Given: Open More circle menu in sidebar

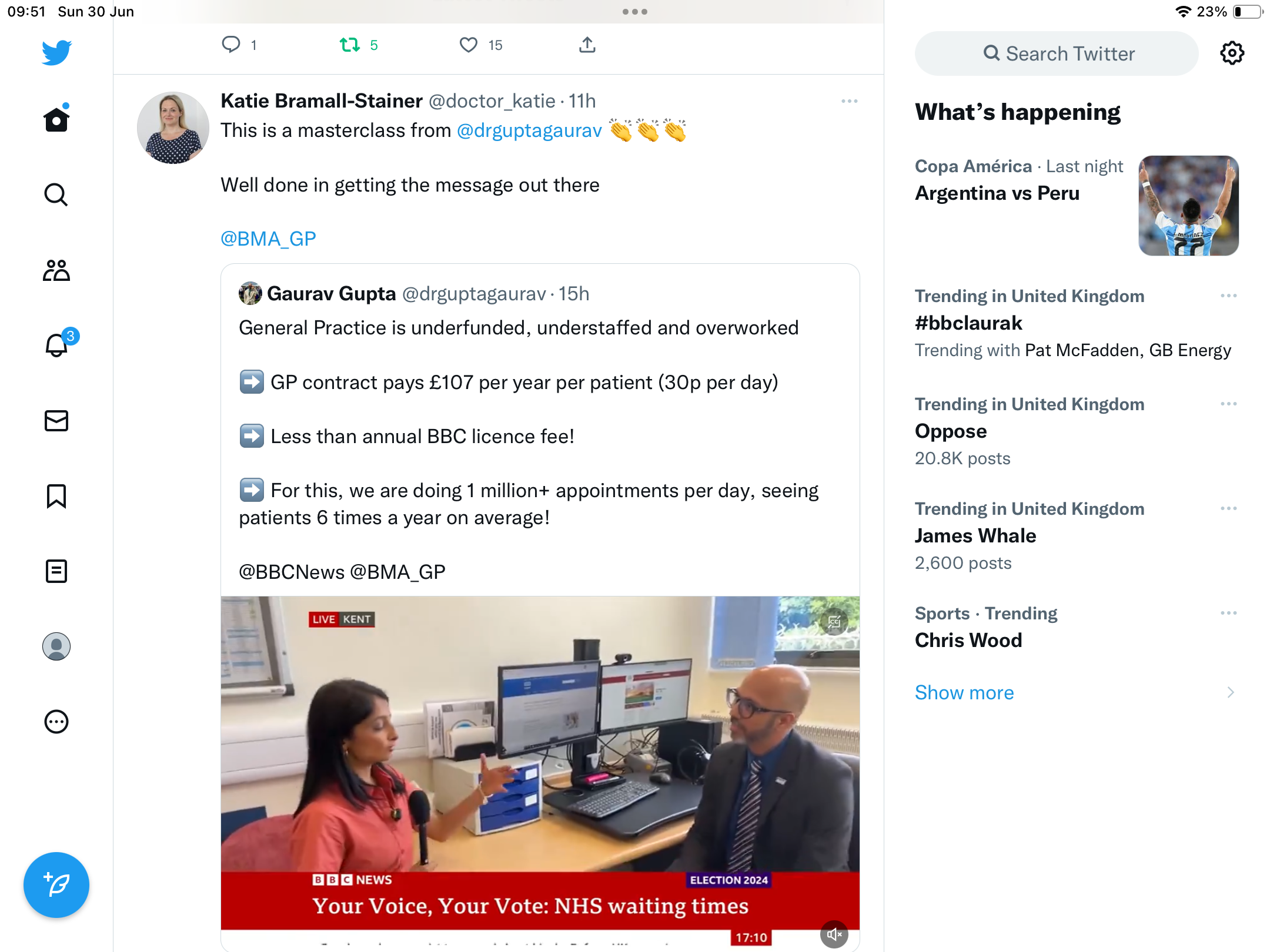Looking at the screenshot, I should pyautogui.click(x=56, y=722).
